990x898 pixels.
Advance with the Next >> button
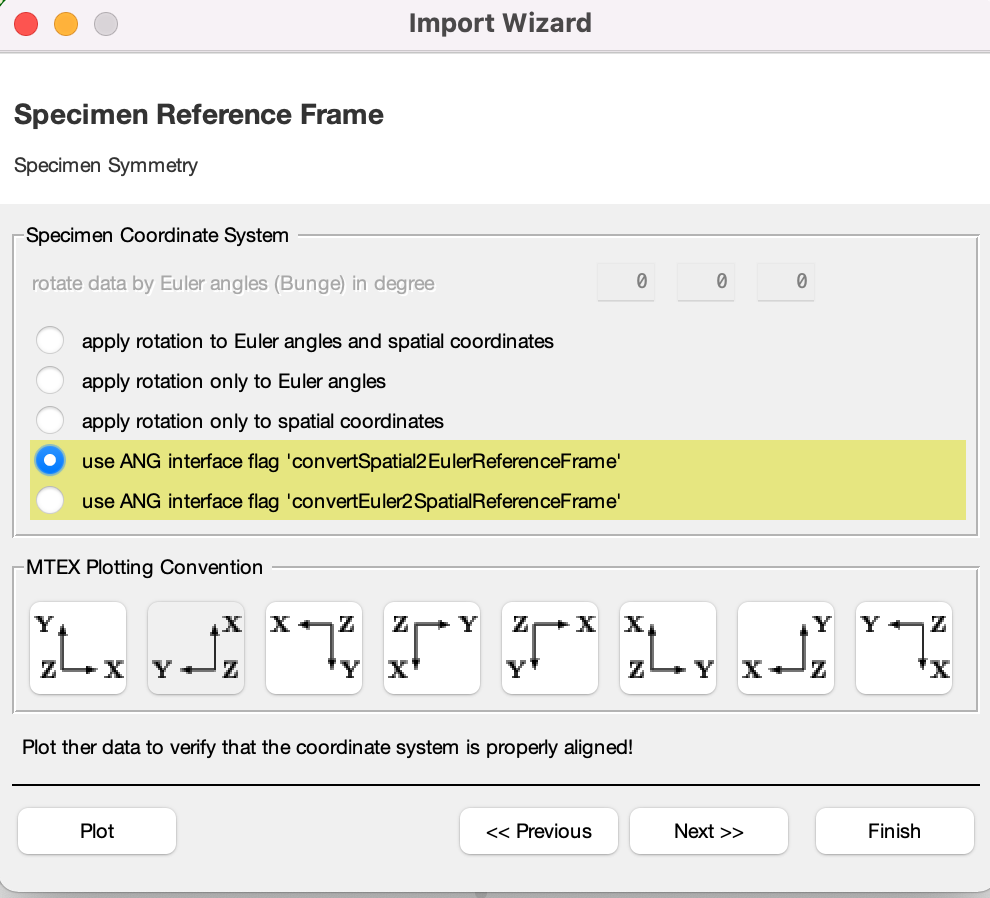coord(709,831)
